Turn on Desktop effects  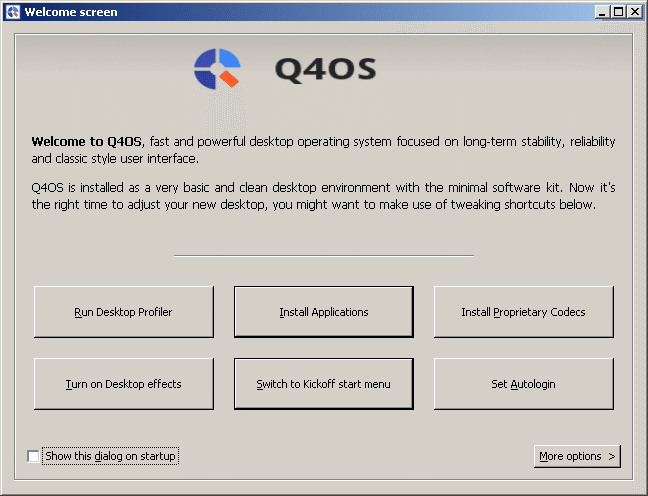(x=124, y=384)
